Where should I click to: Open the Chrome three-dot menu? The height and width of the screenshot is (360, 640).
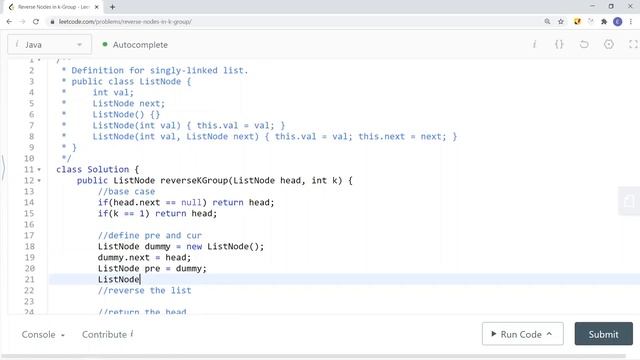(x=631, y=21)
